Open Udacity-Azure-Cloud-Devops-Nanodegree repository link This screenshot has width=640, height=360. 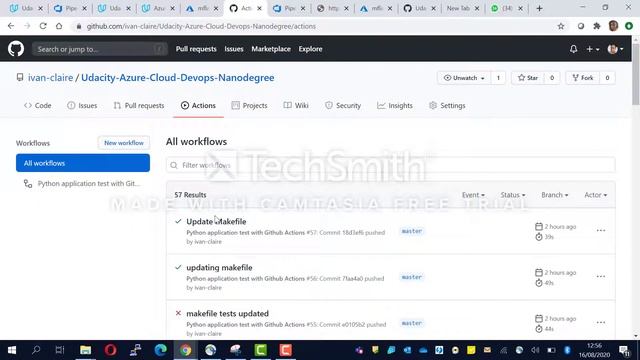pyautogui.click(x=178, y=78)
